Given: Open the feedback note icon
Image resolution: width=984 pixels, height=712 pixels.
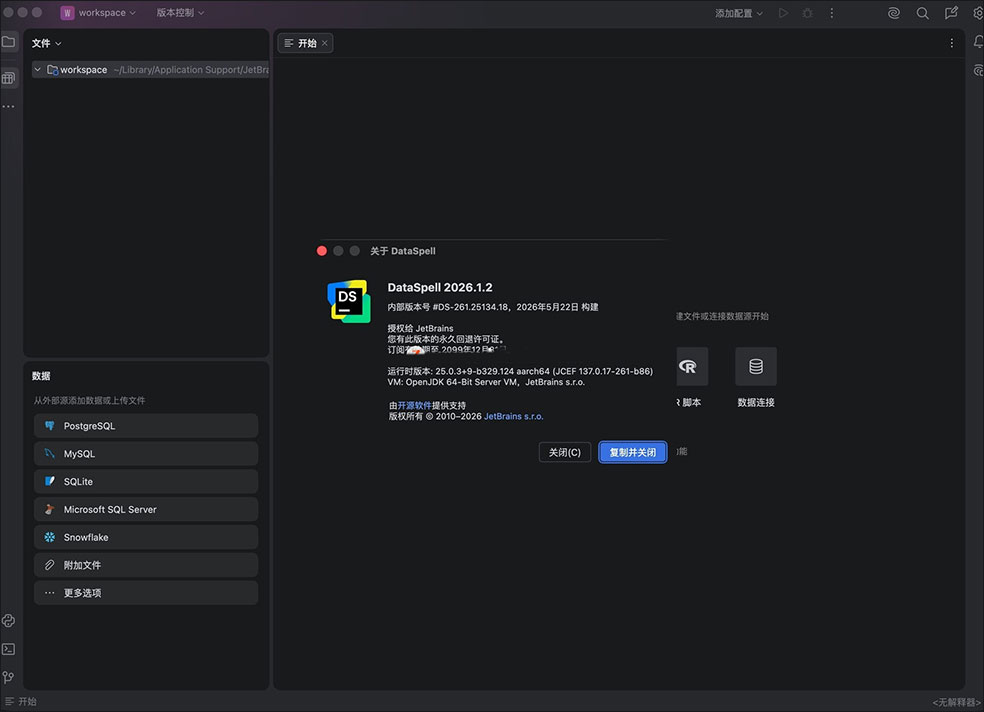Looking at the screenshot, I should (951, 13).
